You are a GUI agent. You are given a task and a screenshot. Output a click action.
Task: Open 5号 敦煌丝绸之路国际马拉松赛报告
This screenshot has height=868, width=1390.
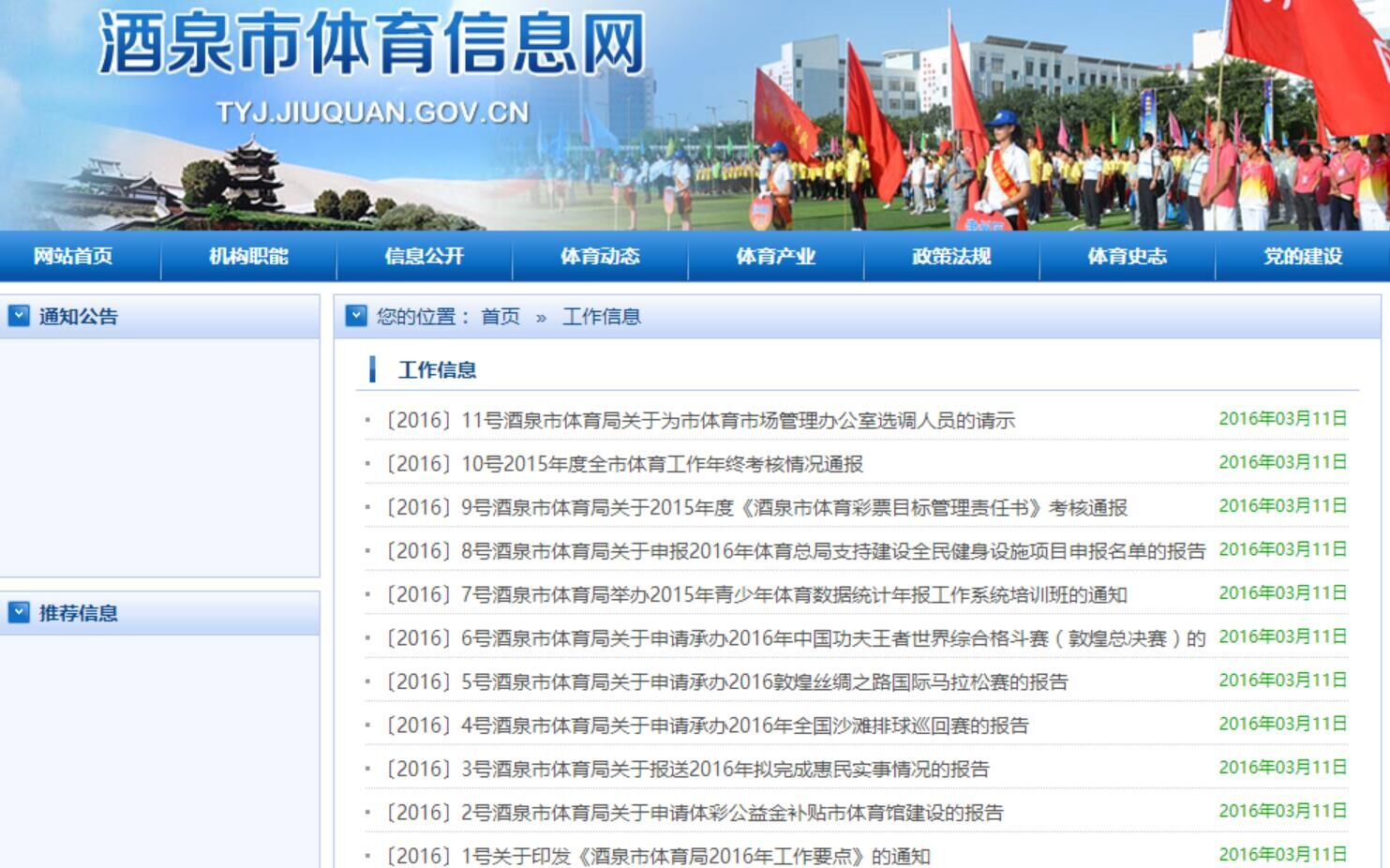(x=727, y=682)
